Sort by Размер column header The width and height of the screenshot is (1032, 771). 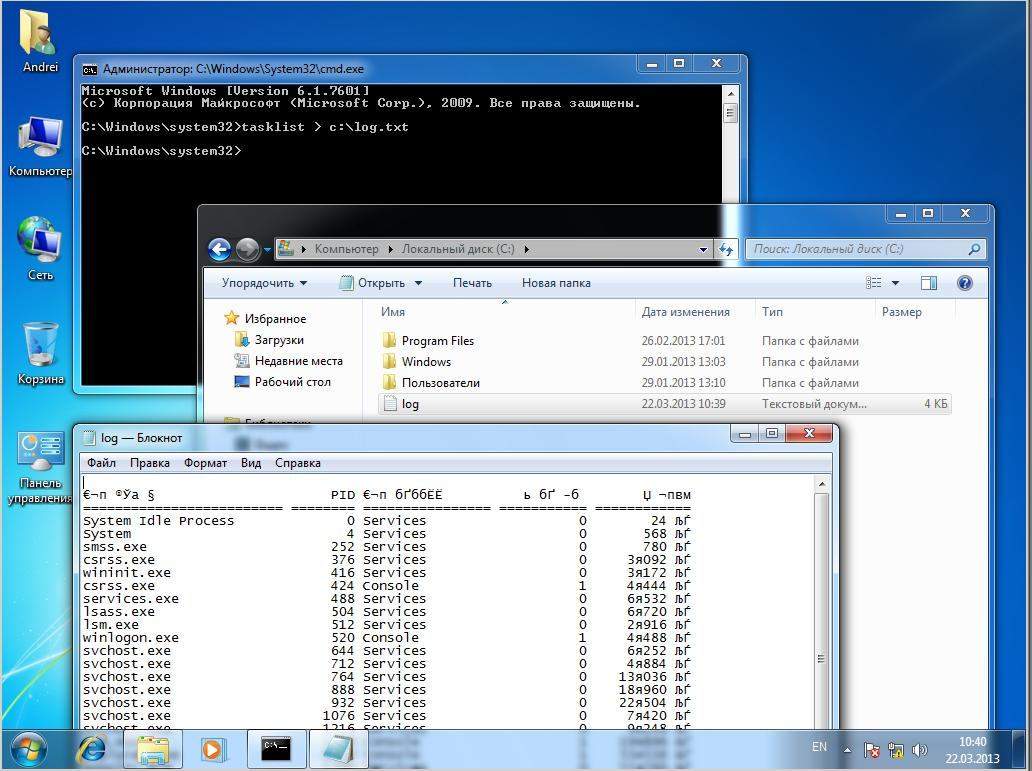(x=901, y=312)
